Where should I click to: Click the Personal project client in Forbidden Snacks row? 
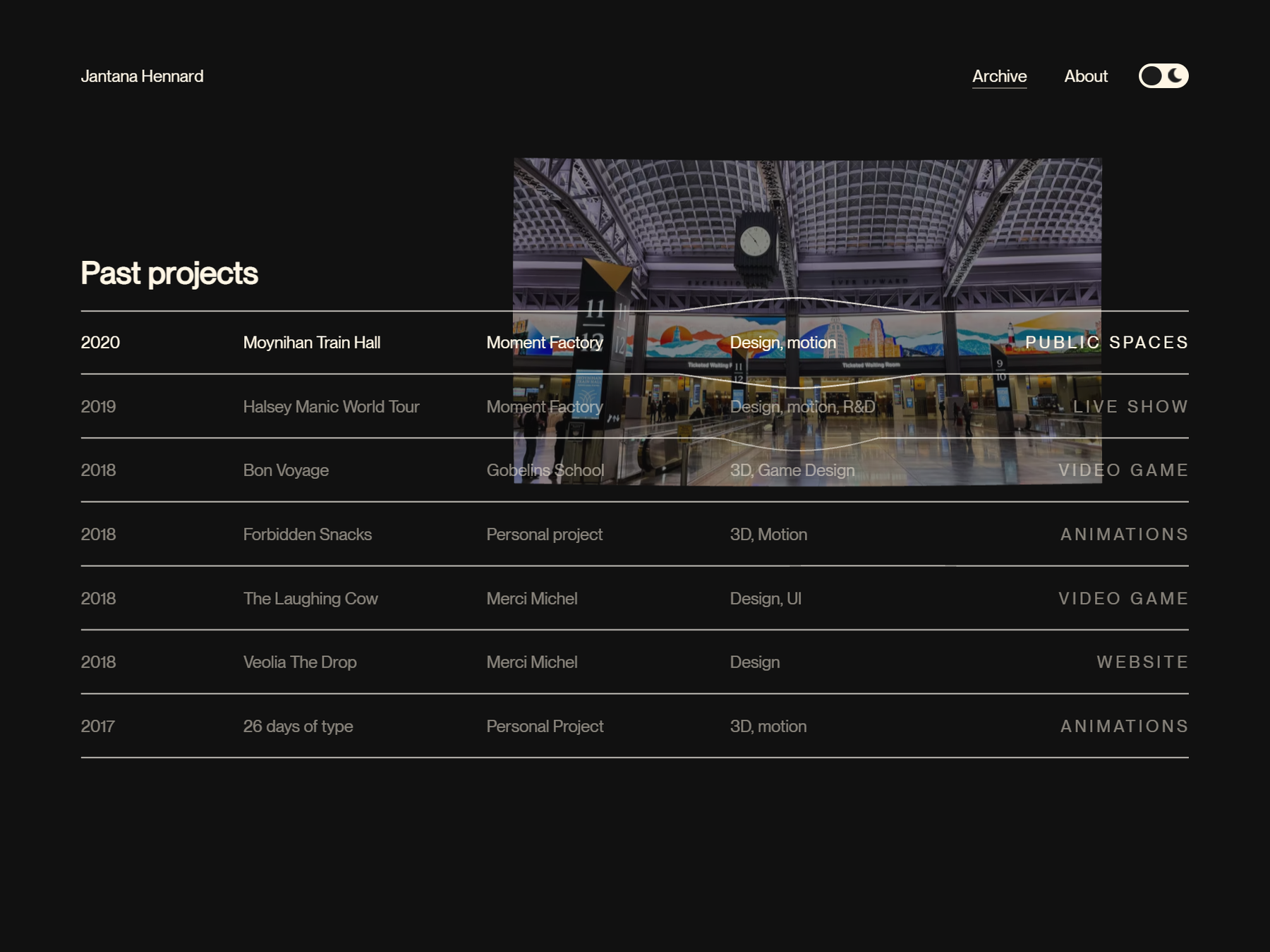point(544,535)
